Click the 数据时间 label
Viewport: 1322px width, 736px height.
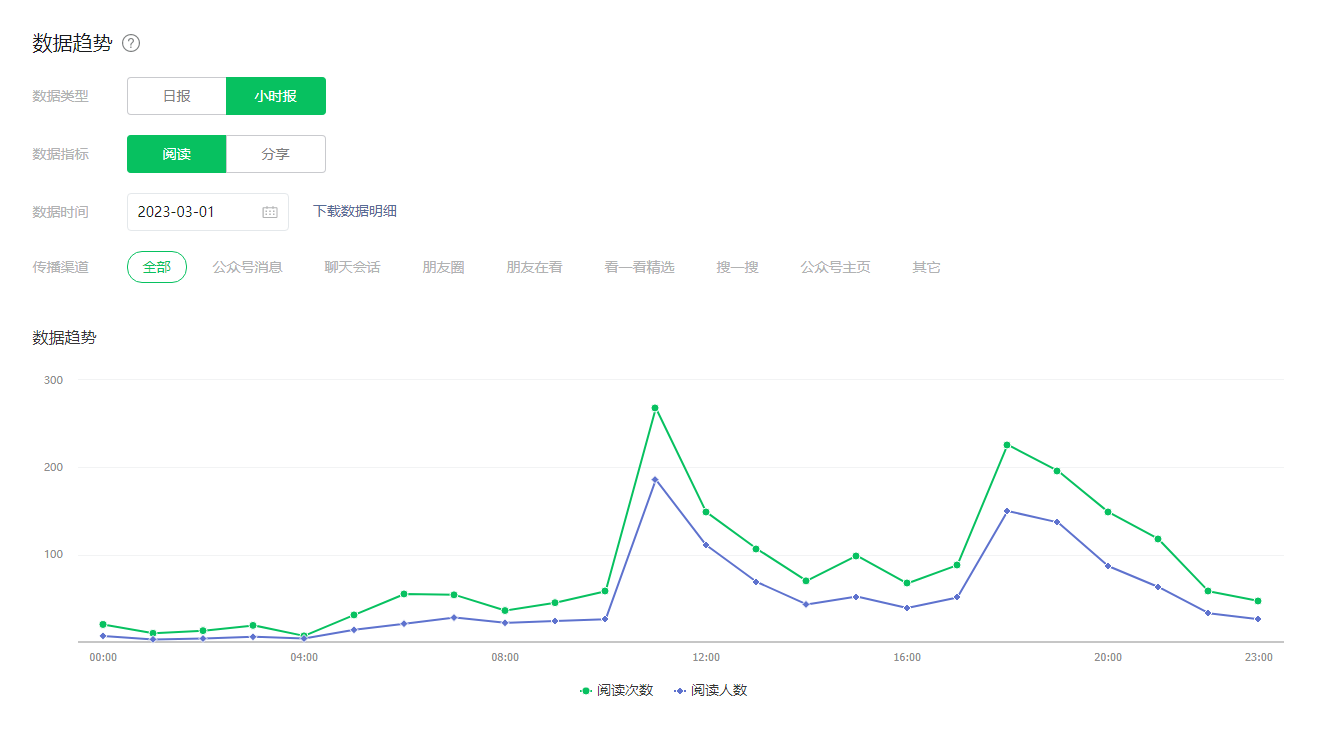60,212
